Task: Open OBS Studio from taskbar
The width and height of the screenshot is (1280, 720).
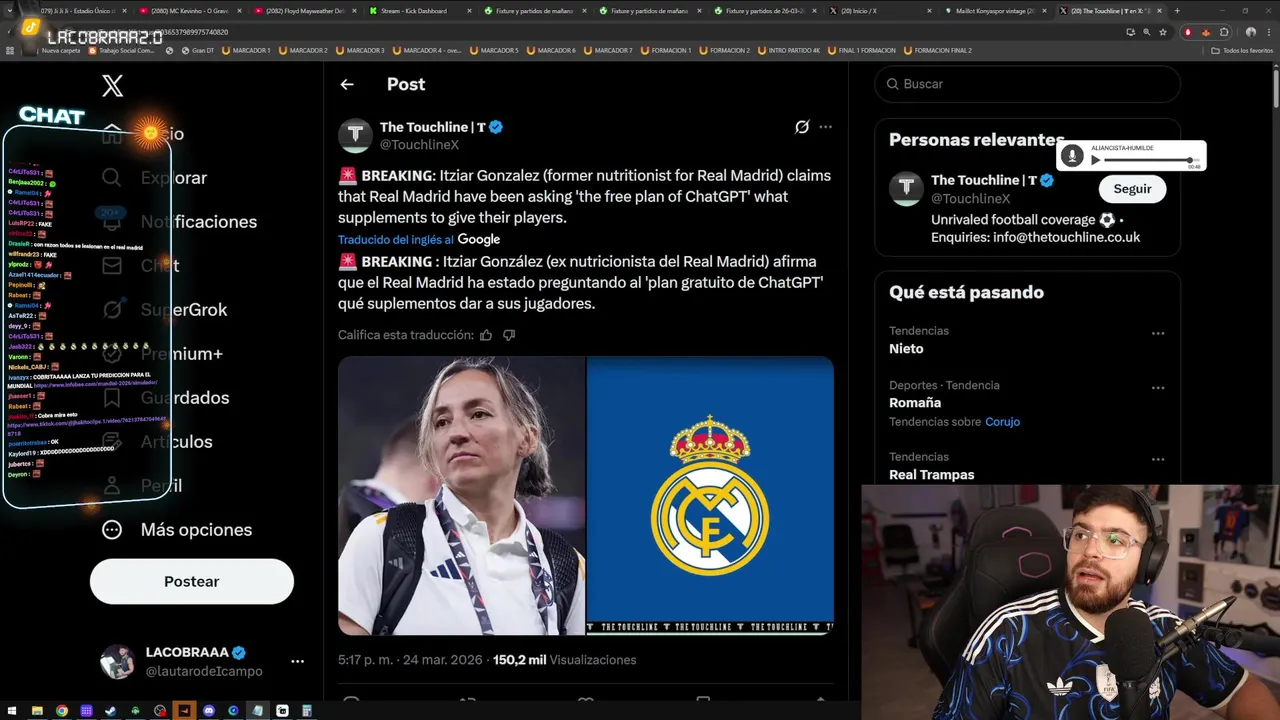Action: pos(160,711)
